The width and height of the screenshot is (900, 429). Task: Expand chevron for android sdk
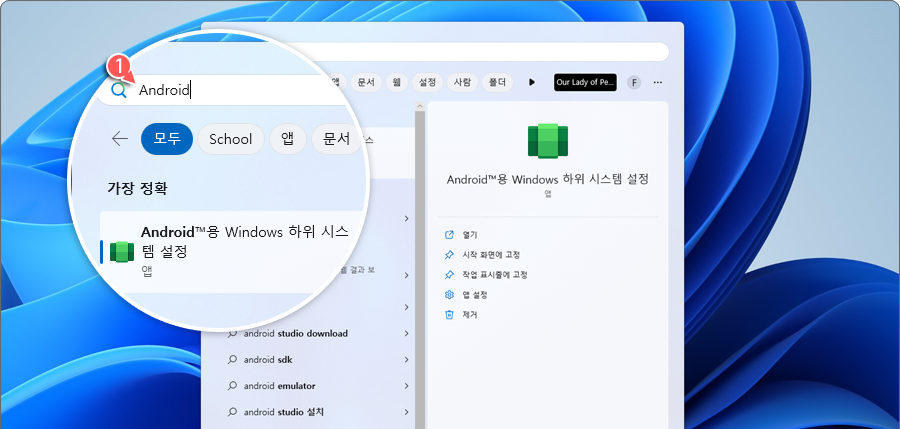[x=406, y=360]
